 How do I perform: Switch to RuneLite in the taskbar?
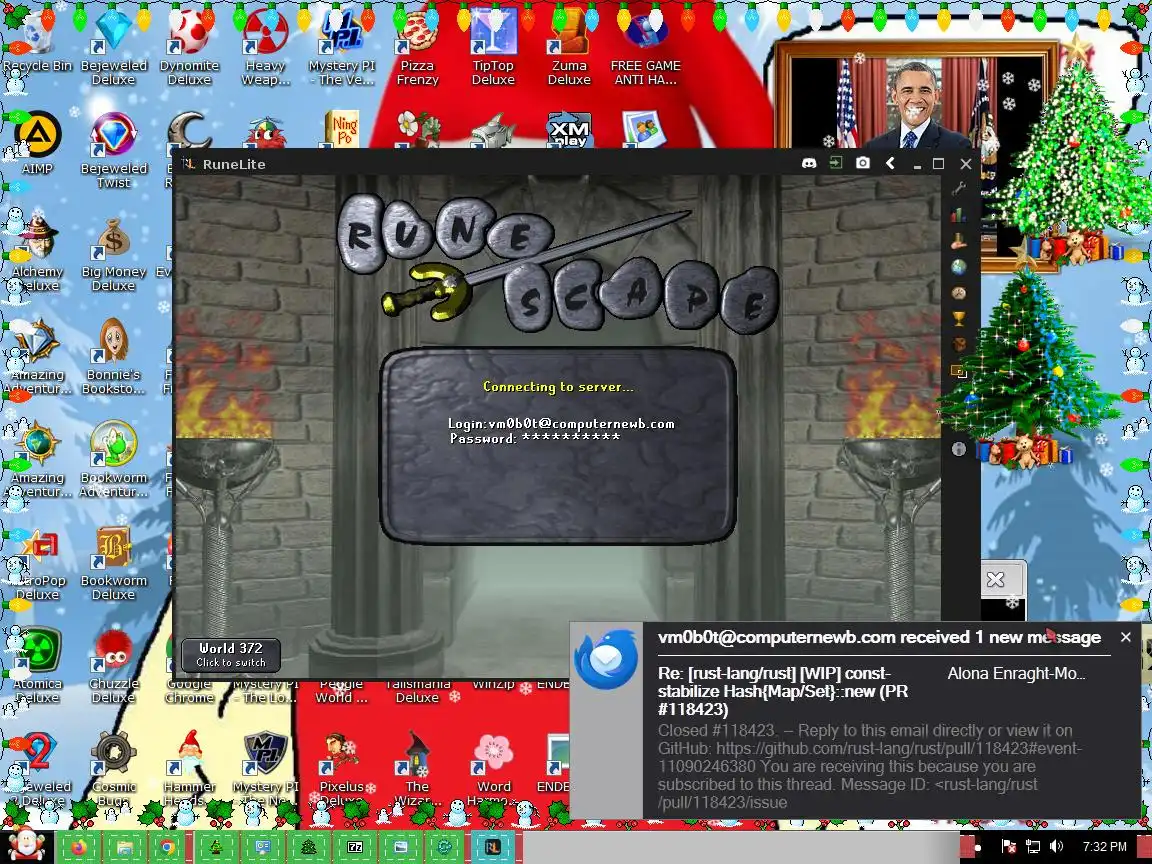(x=492, y=847)
